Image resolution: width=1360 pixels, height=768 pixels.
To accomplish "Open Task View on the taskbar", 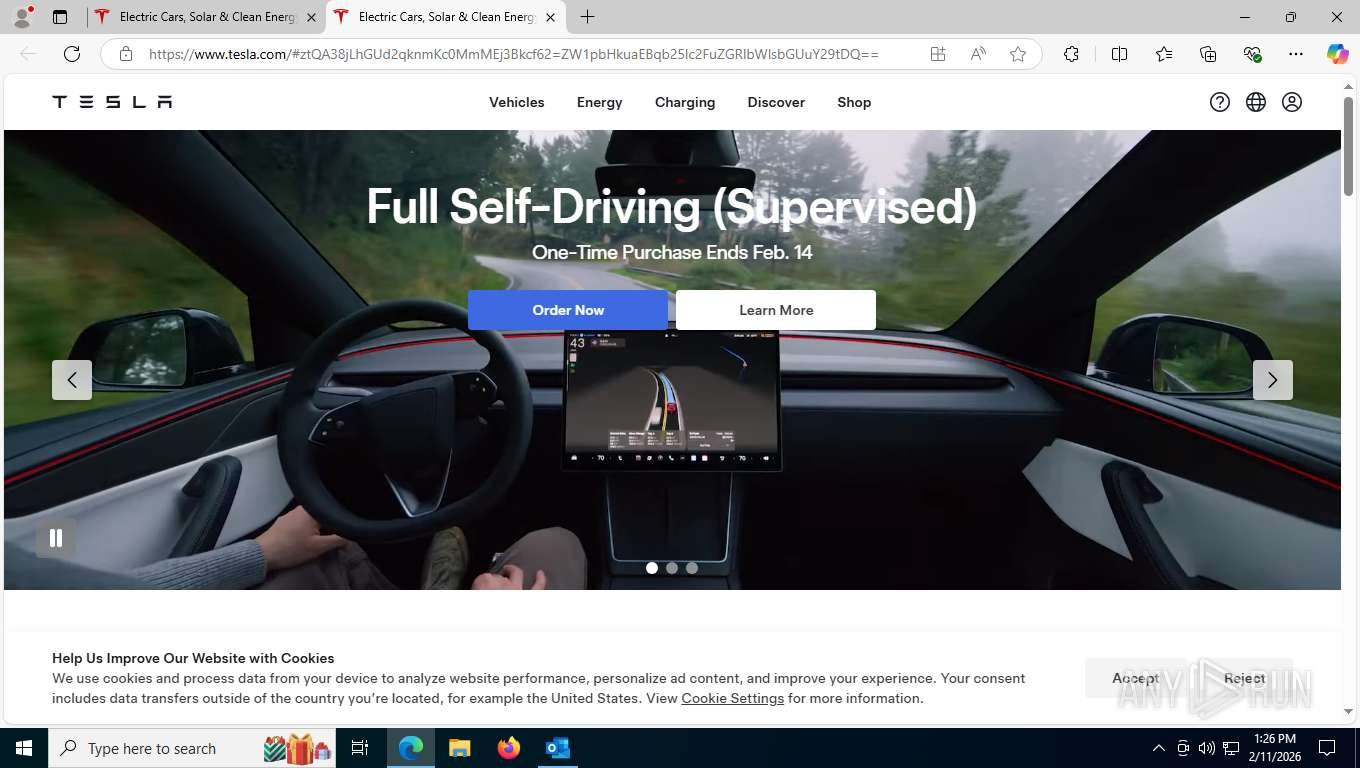I will click(x=360, y=748).
